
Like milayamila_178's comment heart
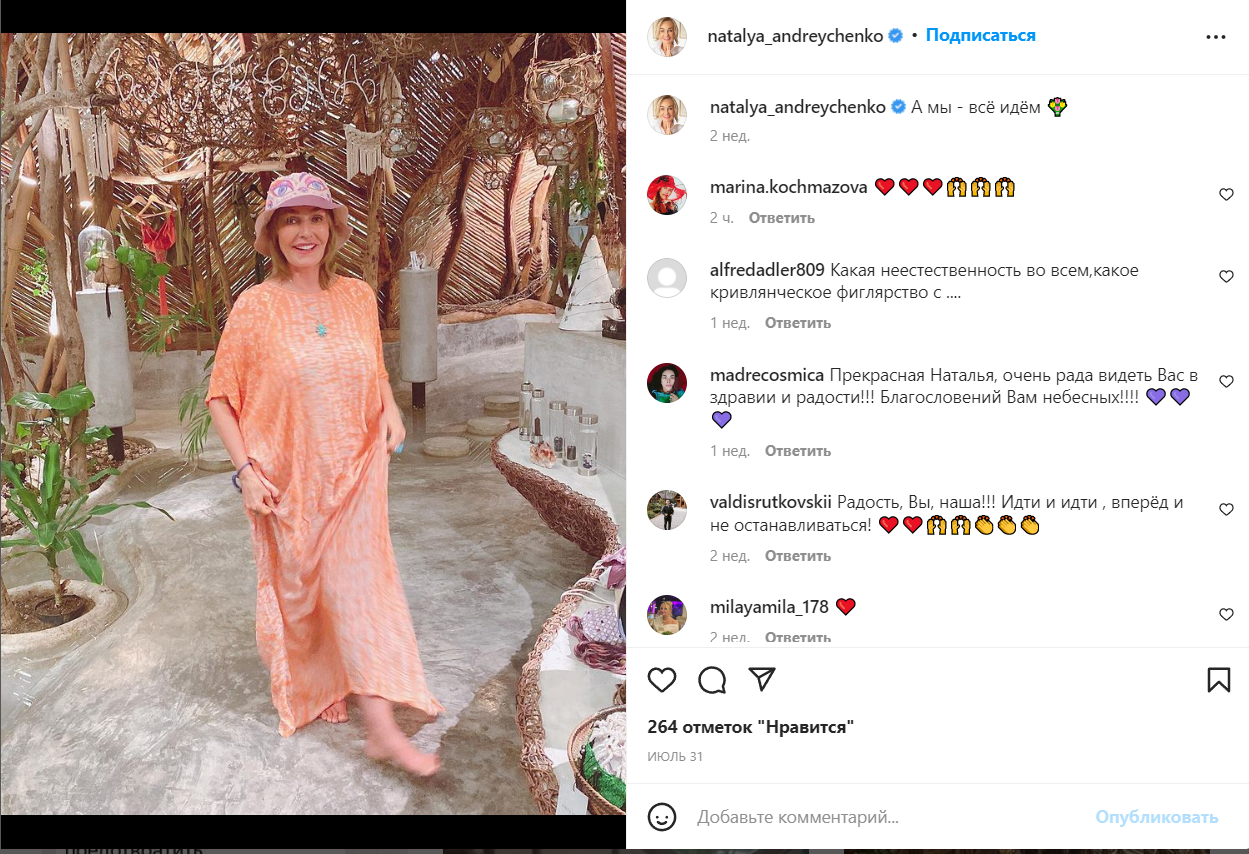[1226, 614]
